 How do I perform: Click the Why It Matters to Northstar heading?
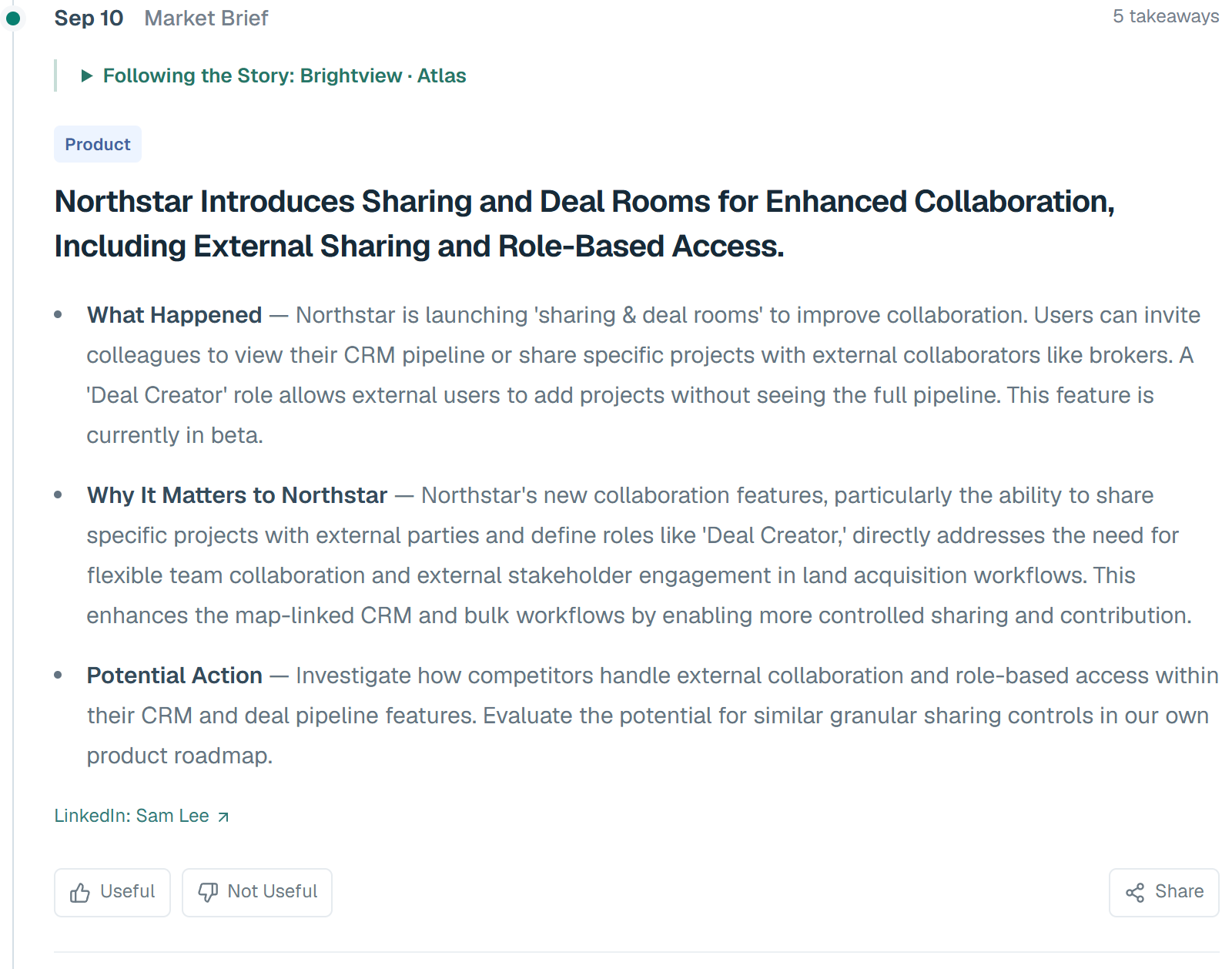[x=237, y=495]
